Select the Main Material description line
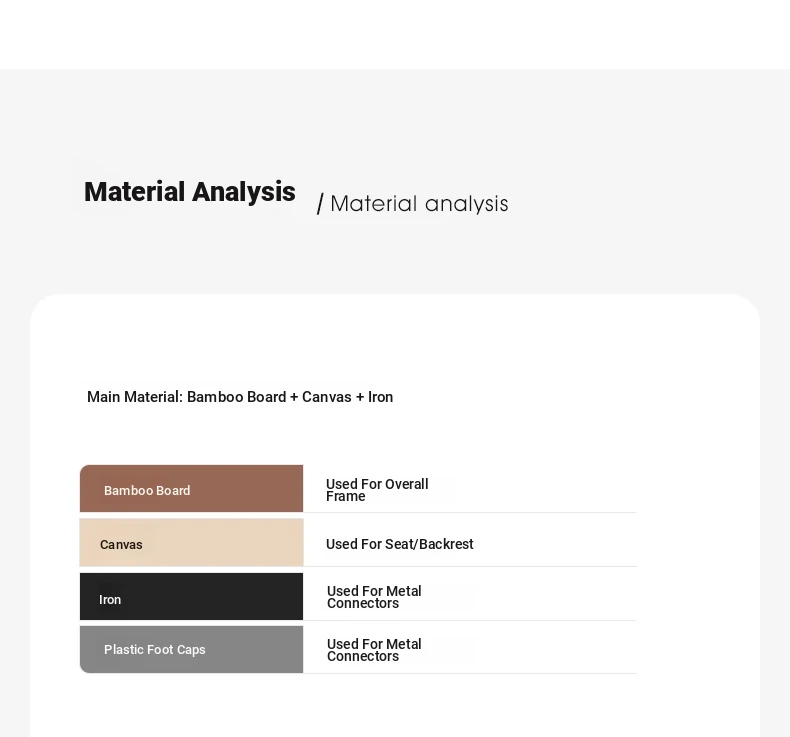This screenshot has width=790, height=737. pyautogui.click(x=240, y=397)
